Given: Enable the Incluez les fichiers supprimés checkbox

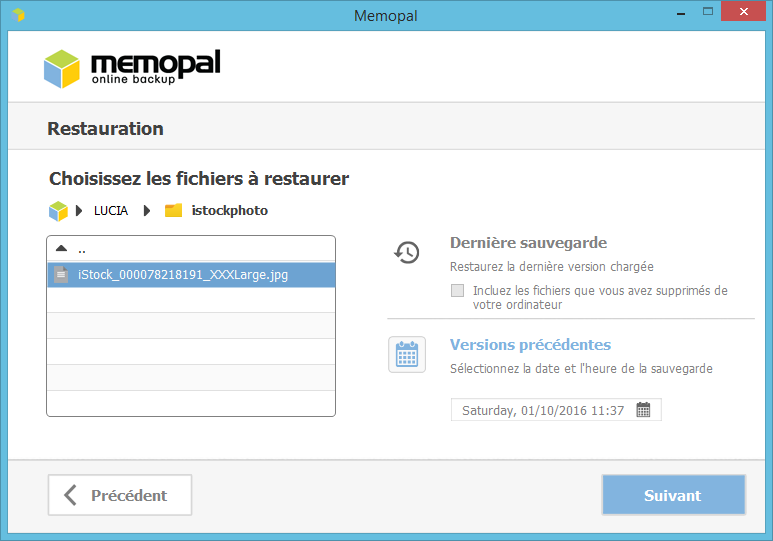Looking at the screenshot, I should [457, 290].
